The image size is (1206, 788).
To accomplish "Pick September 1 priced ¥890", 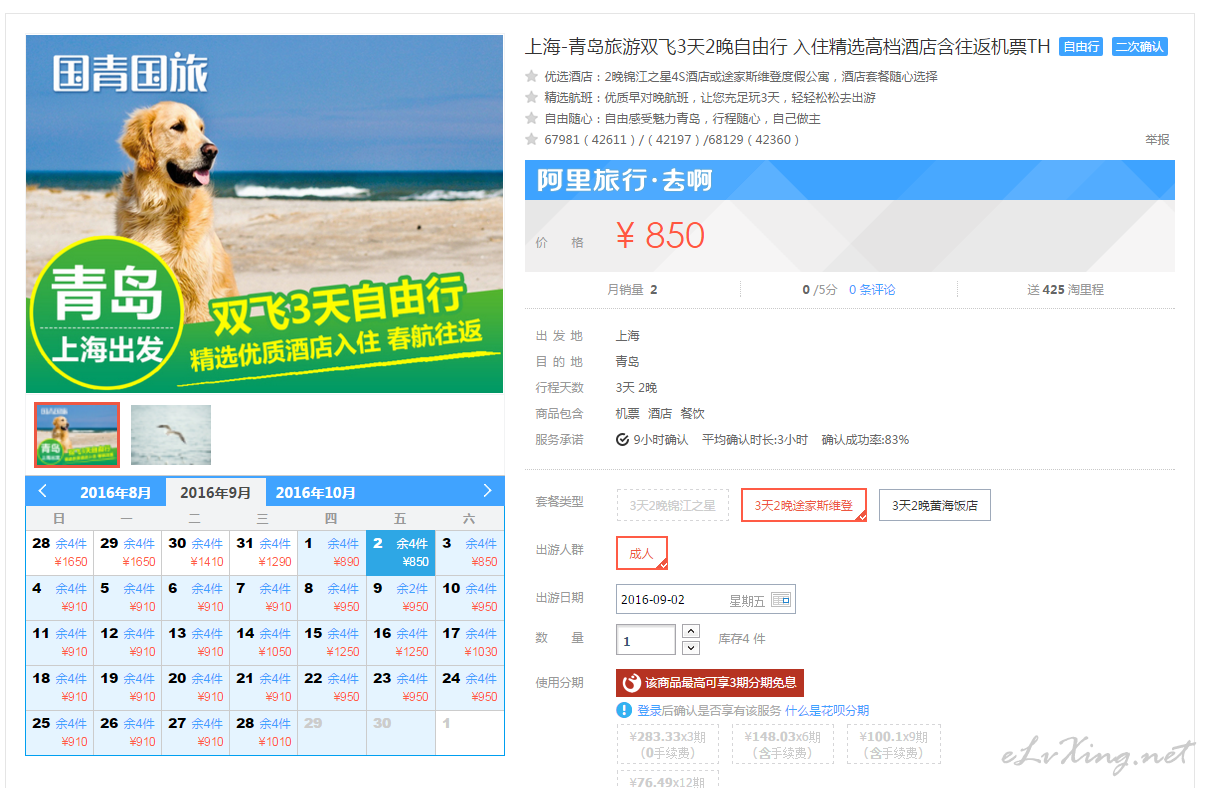I will tap(331, 552).
